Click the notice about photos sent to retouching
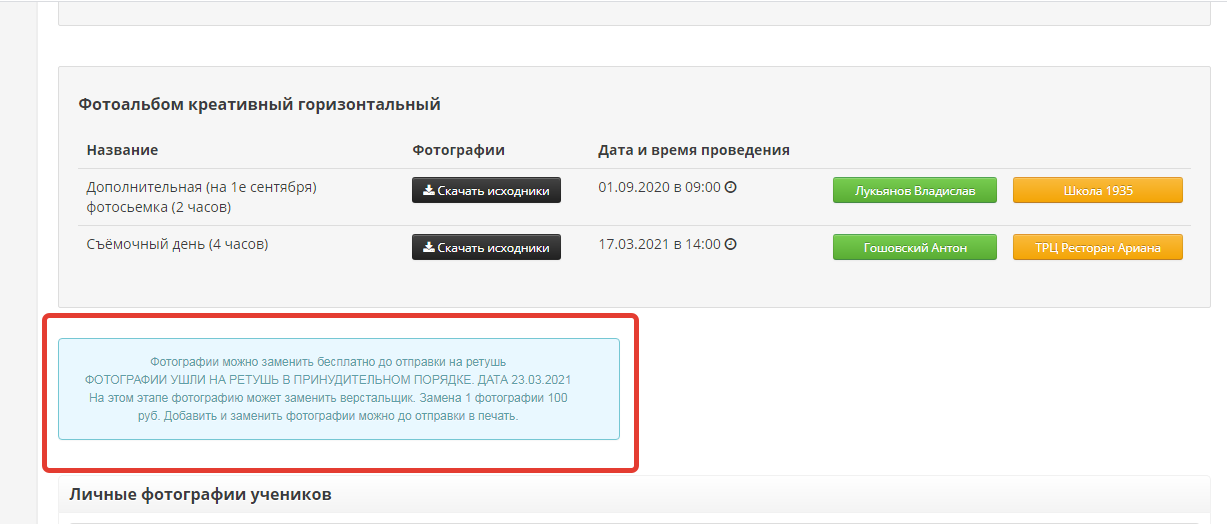The width and height of the screenshot is (1227, 524). coord(339,389)
